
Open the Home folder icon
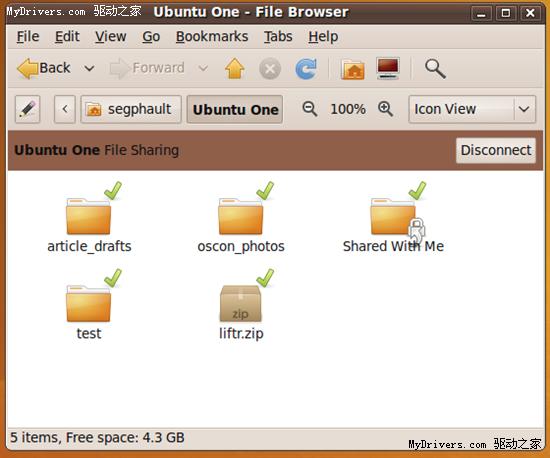coord(353,69)
